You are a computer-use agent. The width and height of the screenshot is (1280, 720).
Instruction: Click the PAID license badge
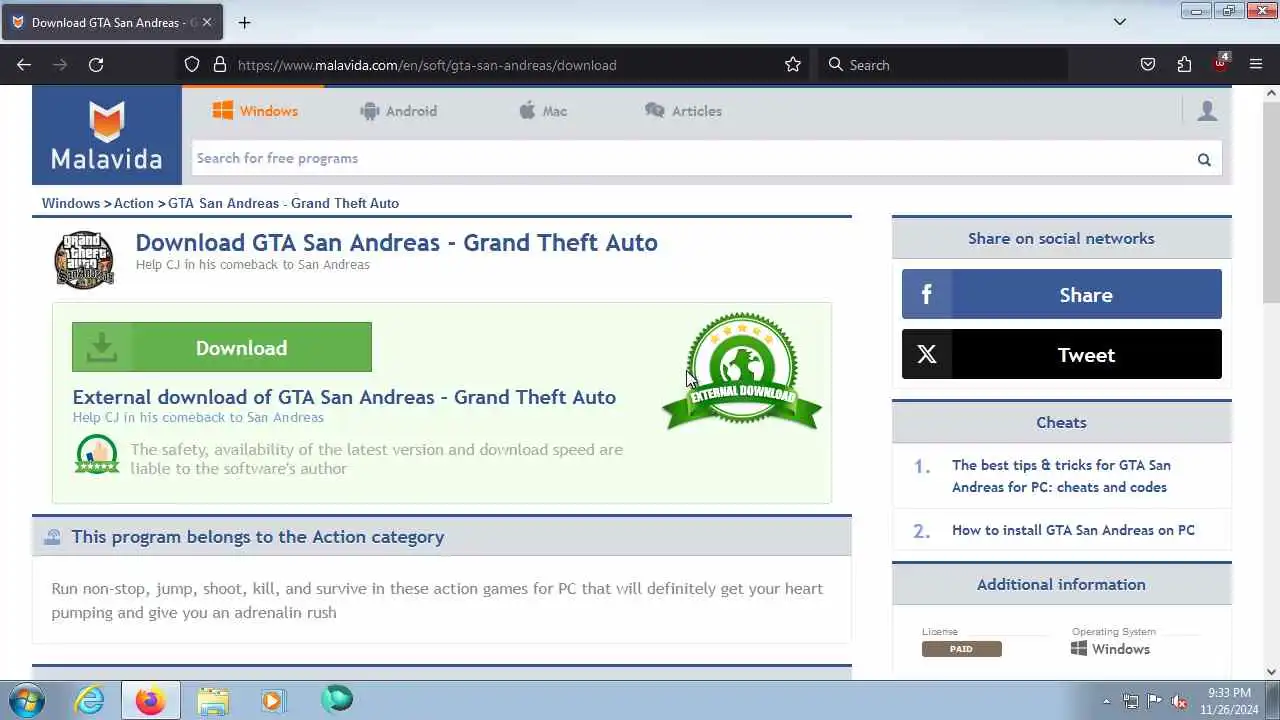[x=961, y=649]
